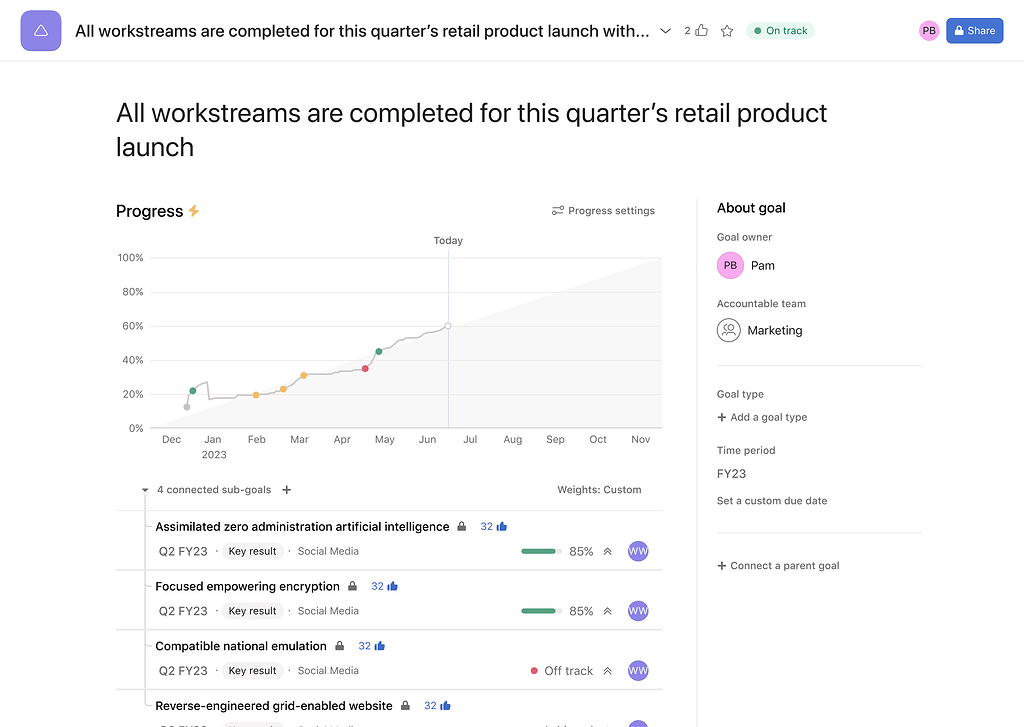Collapse the Assimilated zero administration sub-goal row
The height and width of the screenshot is (727, 1024).
(x=610, y=551)
